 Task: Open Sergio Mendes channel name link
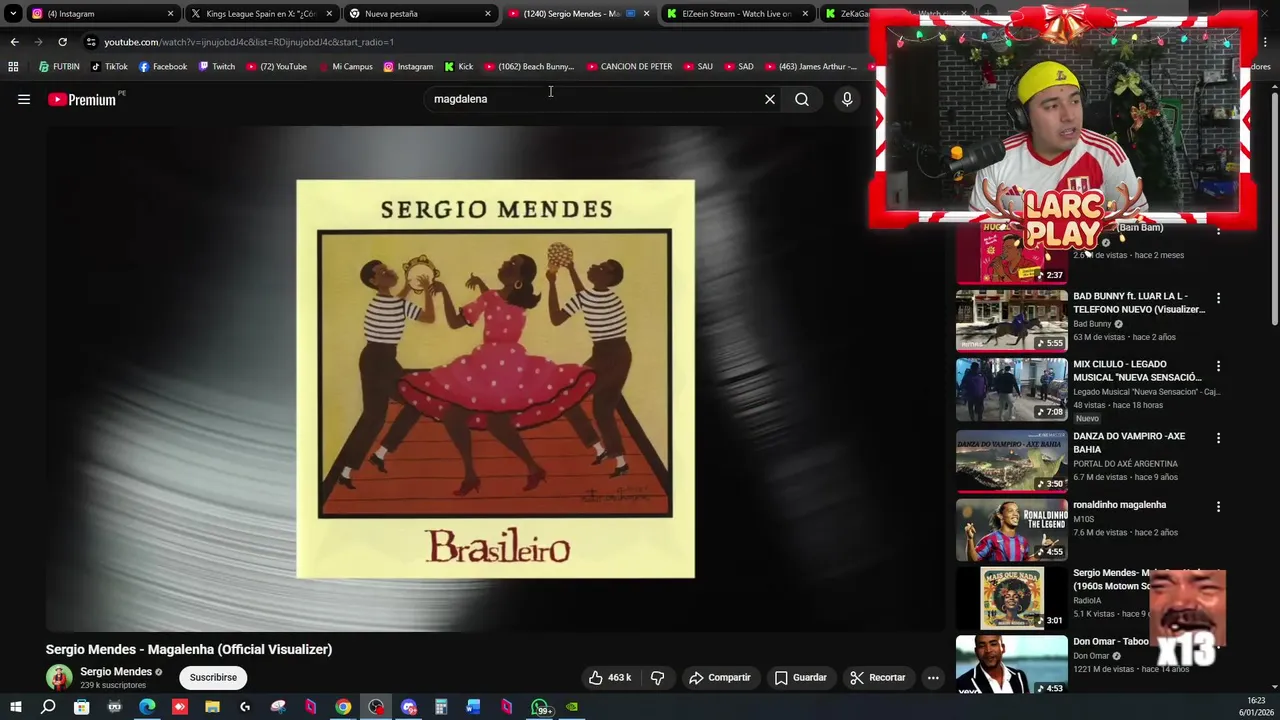(116, 672)
